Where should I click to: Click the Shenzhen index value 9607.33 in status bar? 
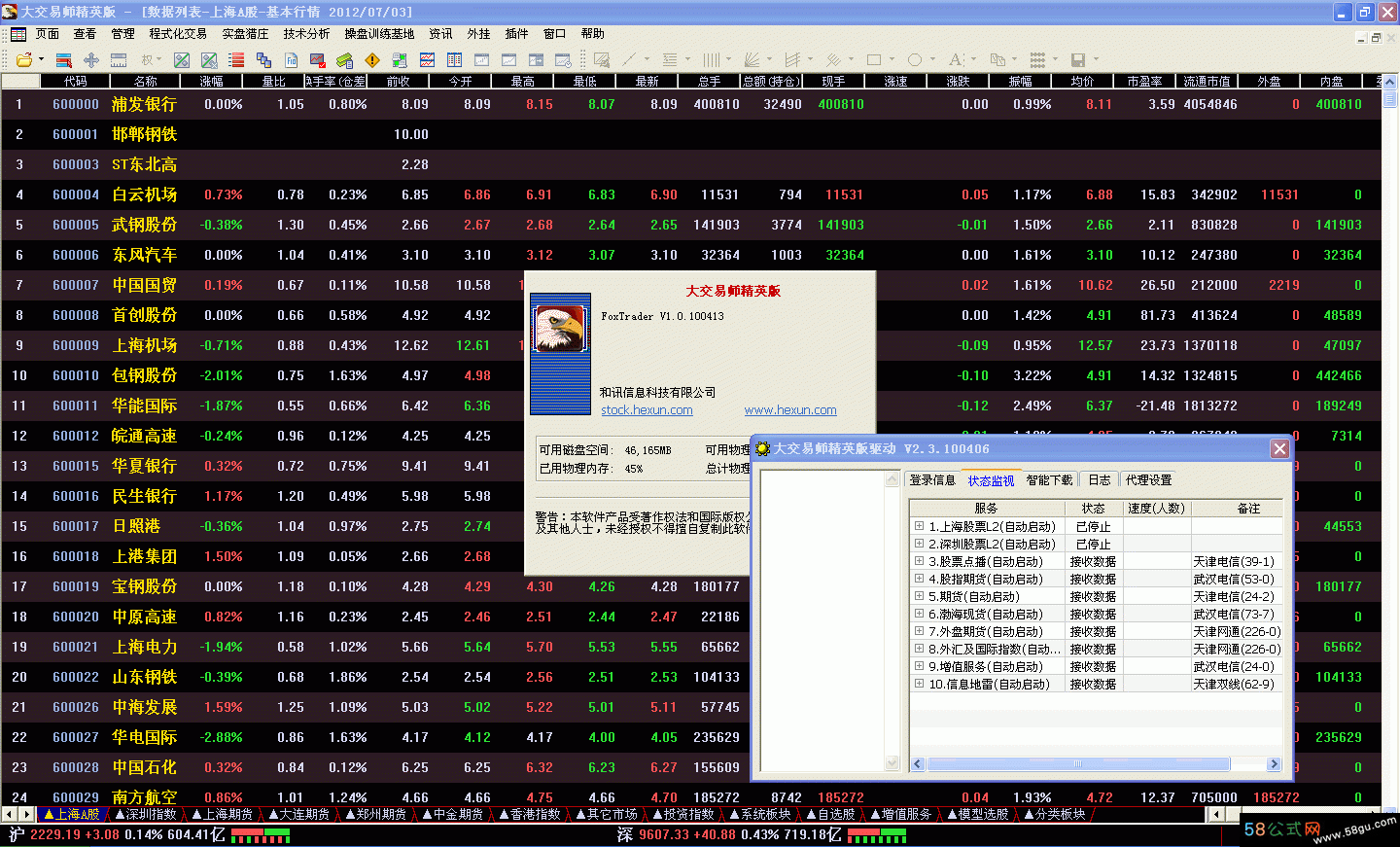(x=664, y=834)
